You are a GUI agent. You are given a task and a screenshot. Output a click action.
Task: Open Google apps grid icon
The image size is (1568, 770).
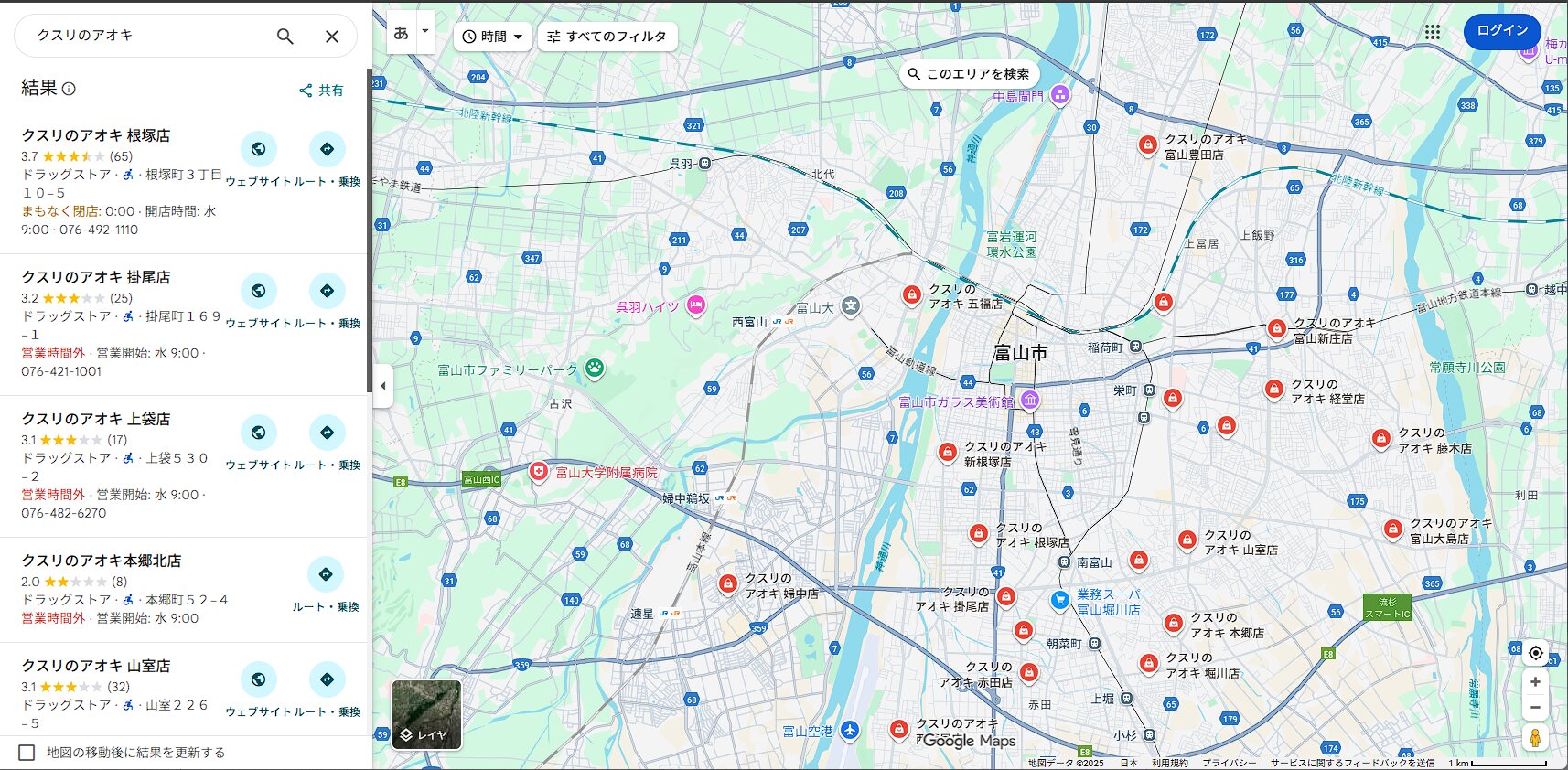(x=1432, y=32)
